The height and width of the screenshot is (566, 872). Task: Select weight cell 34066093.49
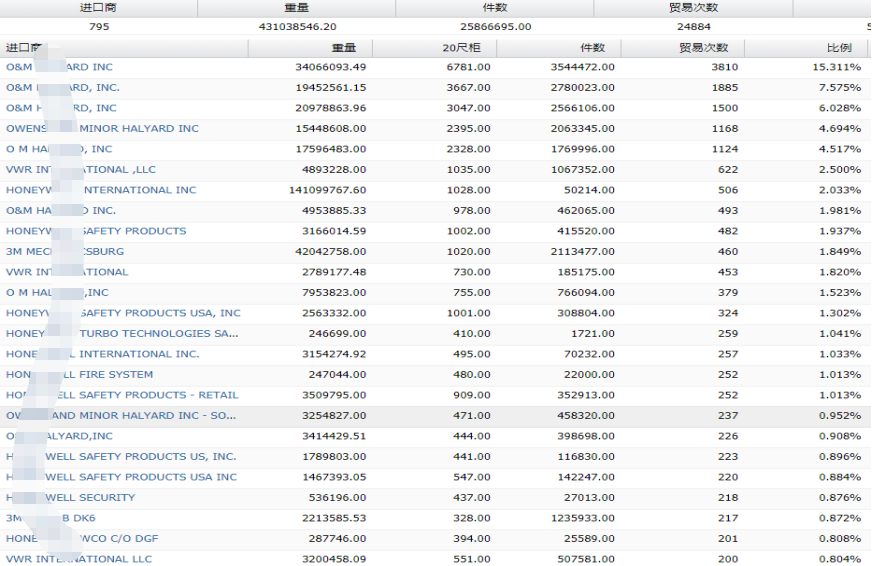tap(330, 67)
